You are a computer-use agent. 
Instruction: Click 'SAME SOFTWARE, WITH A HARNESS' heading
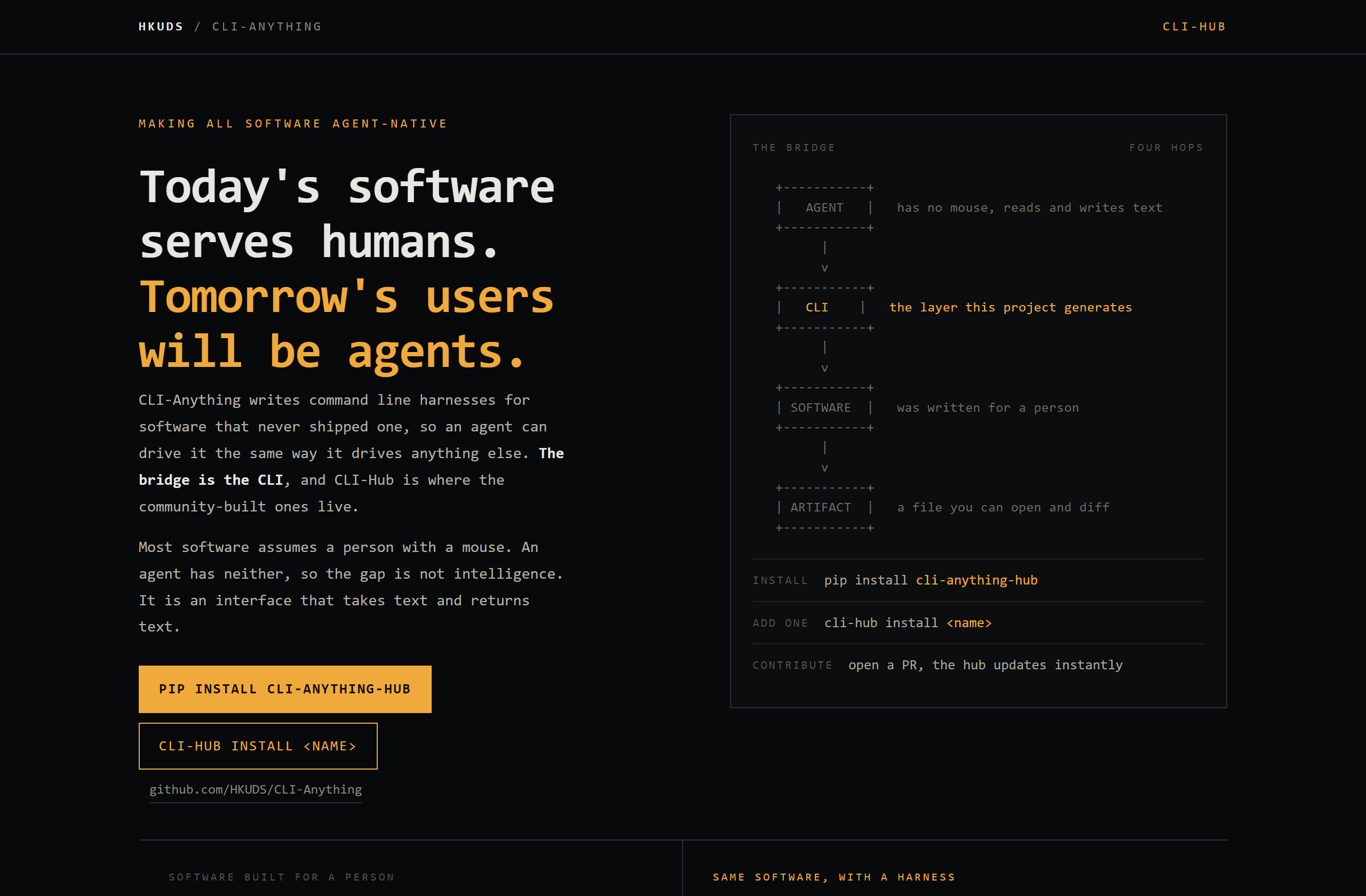834,877
